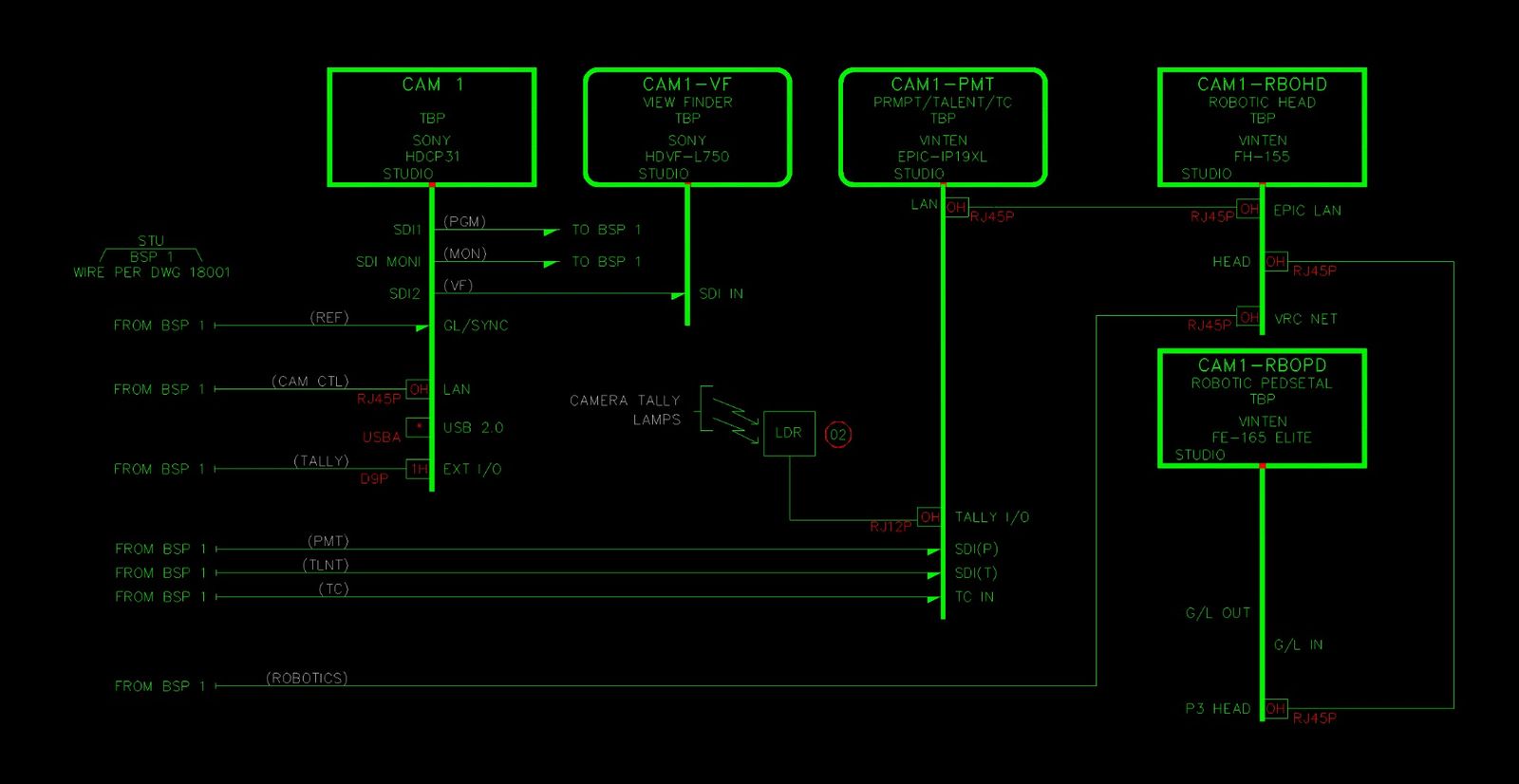The height and width of the screenshot is (784, 1519).
Task: Click the (PMT) wire label
Action: coord(328,541)
